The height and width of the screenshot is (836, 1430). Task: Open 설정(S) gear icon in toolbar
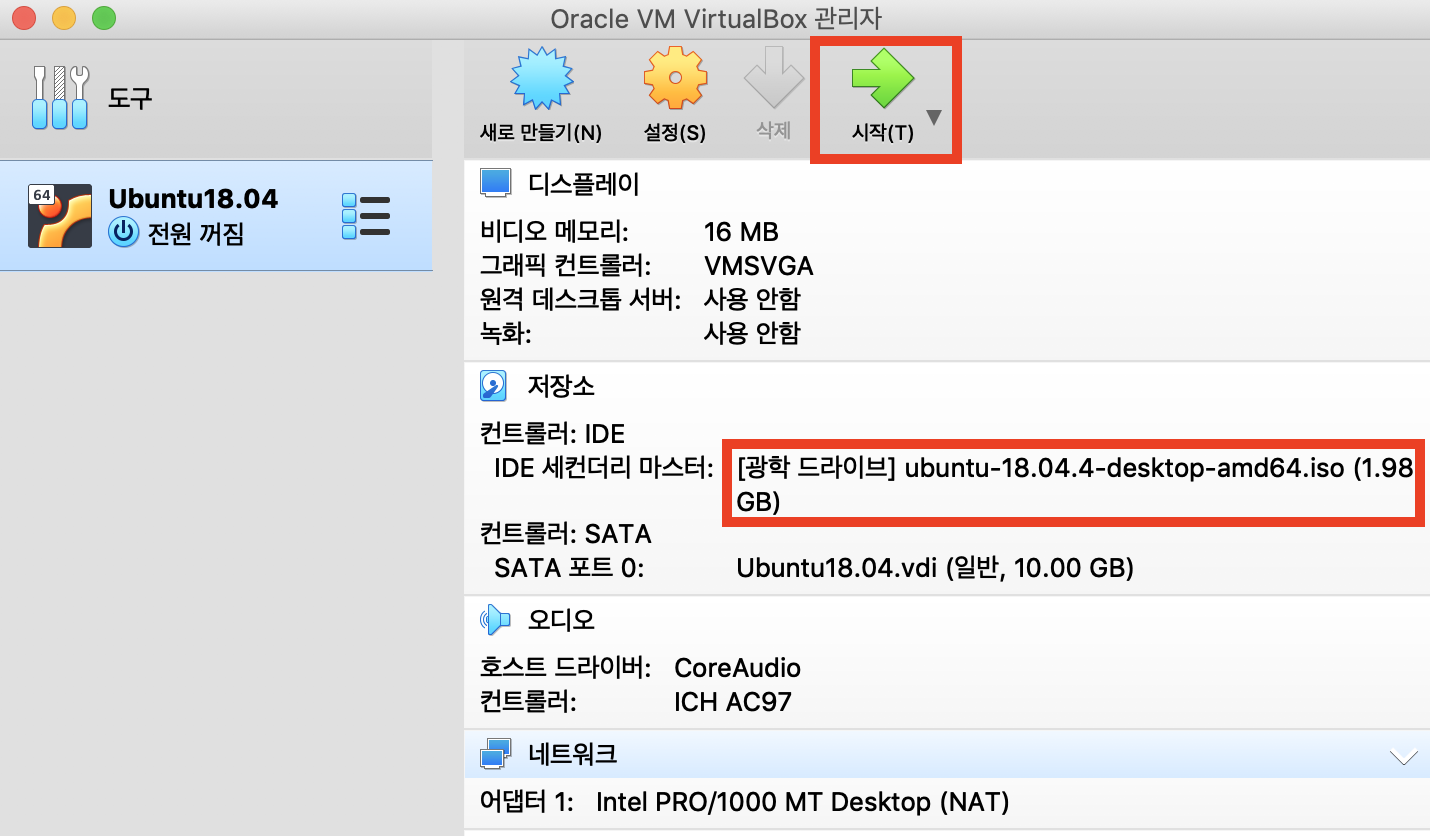[x=674, y=80]
